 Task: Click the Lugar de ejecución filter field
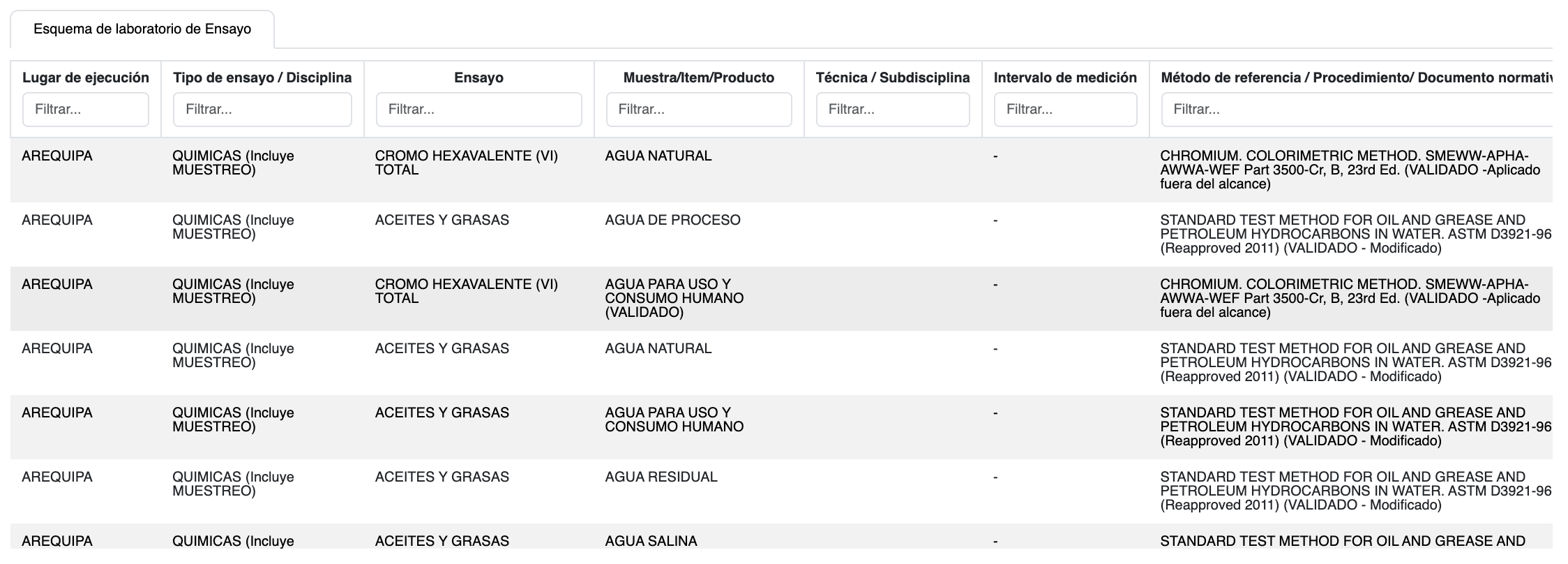click(86, 110)
